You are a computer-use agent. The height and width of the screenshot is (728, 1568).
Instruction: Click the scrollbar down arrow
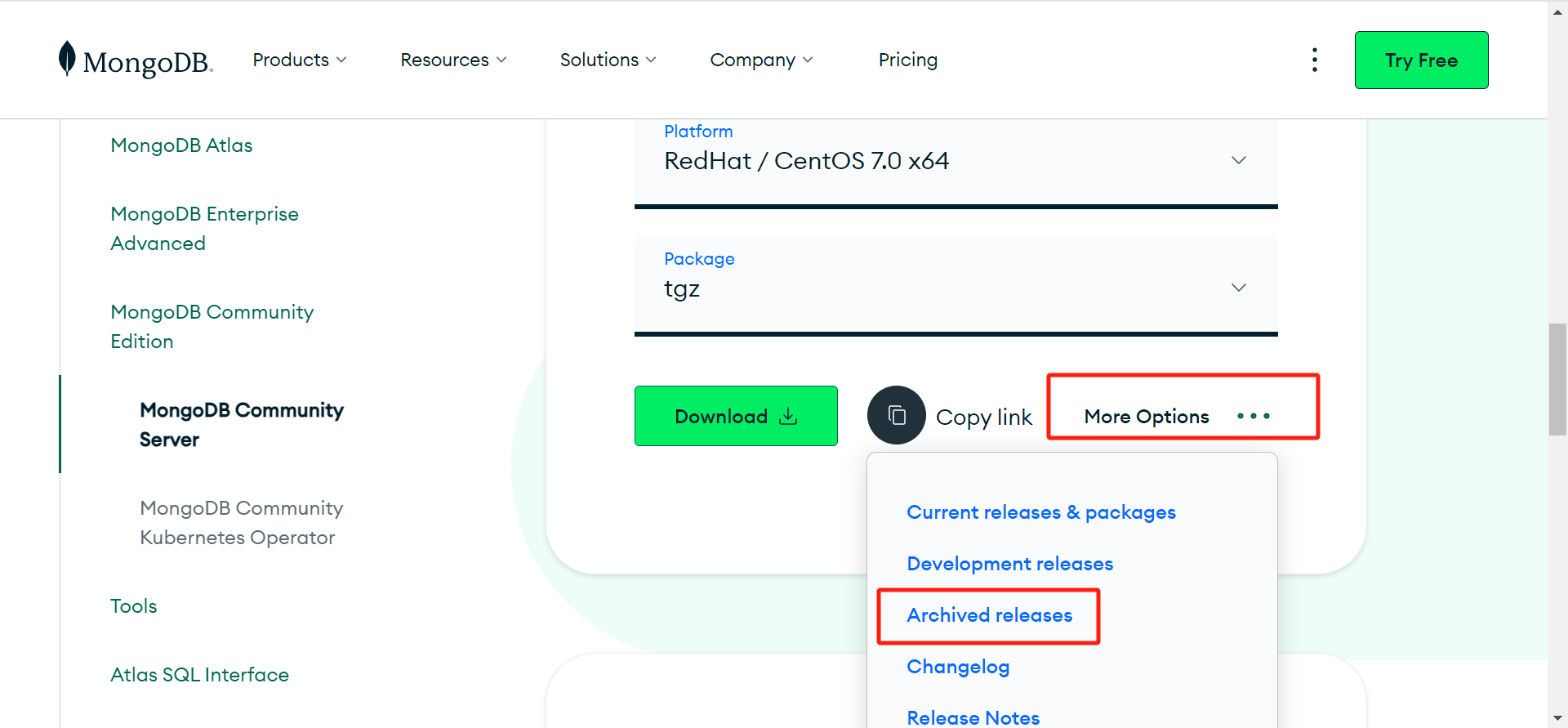point(1557,718)
